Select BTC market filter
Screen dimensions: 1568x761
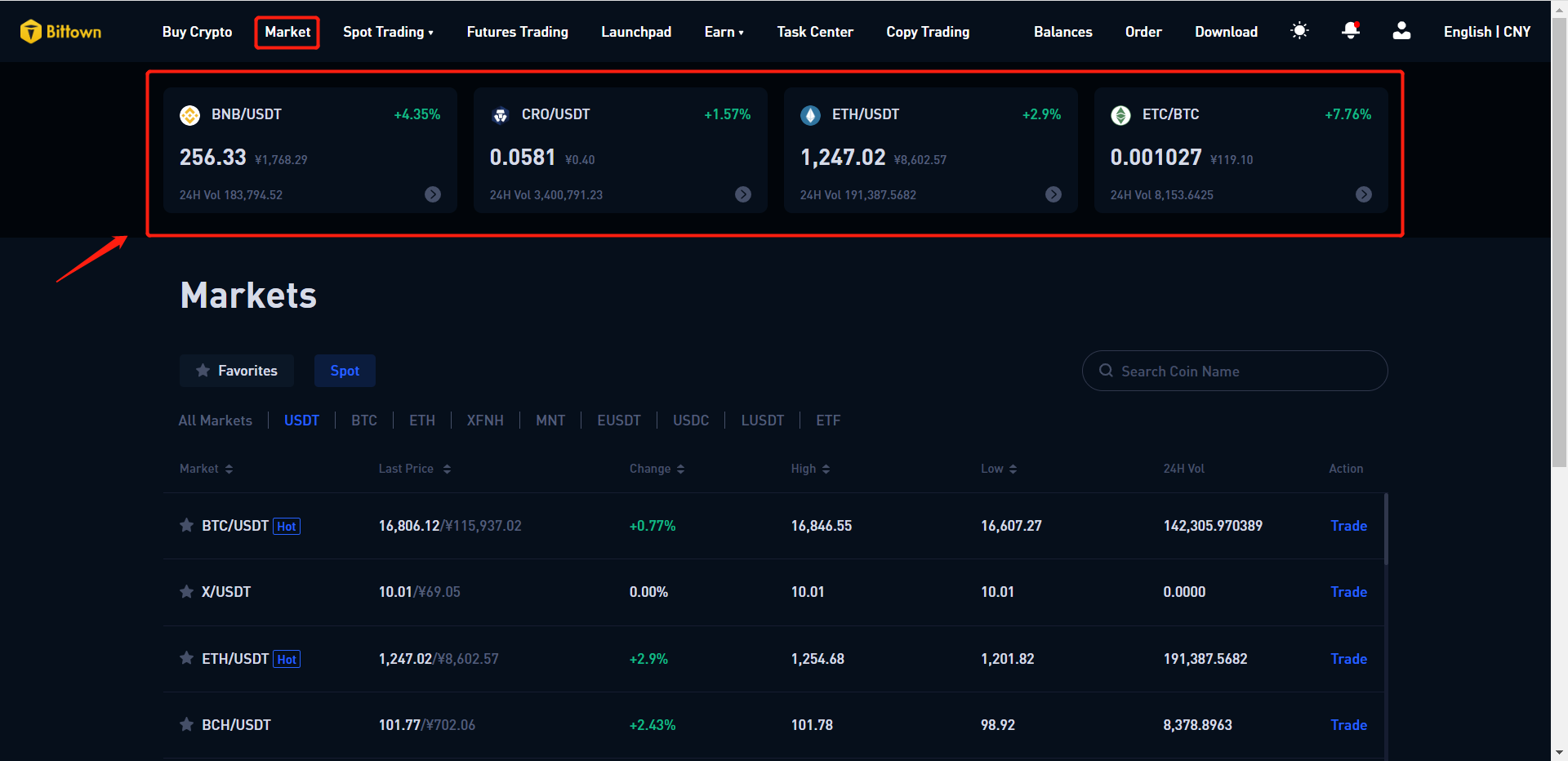click(364, 421)
